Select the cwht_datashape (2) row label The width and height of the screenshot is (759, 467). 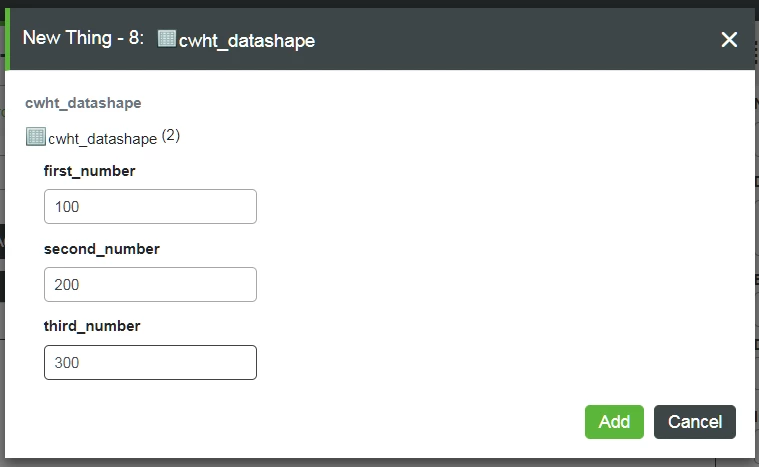[x=114, y=137]
